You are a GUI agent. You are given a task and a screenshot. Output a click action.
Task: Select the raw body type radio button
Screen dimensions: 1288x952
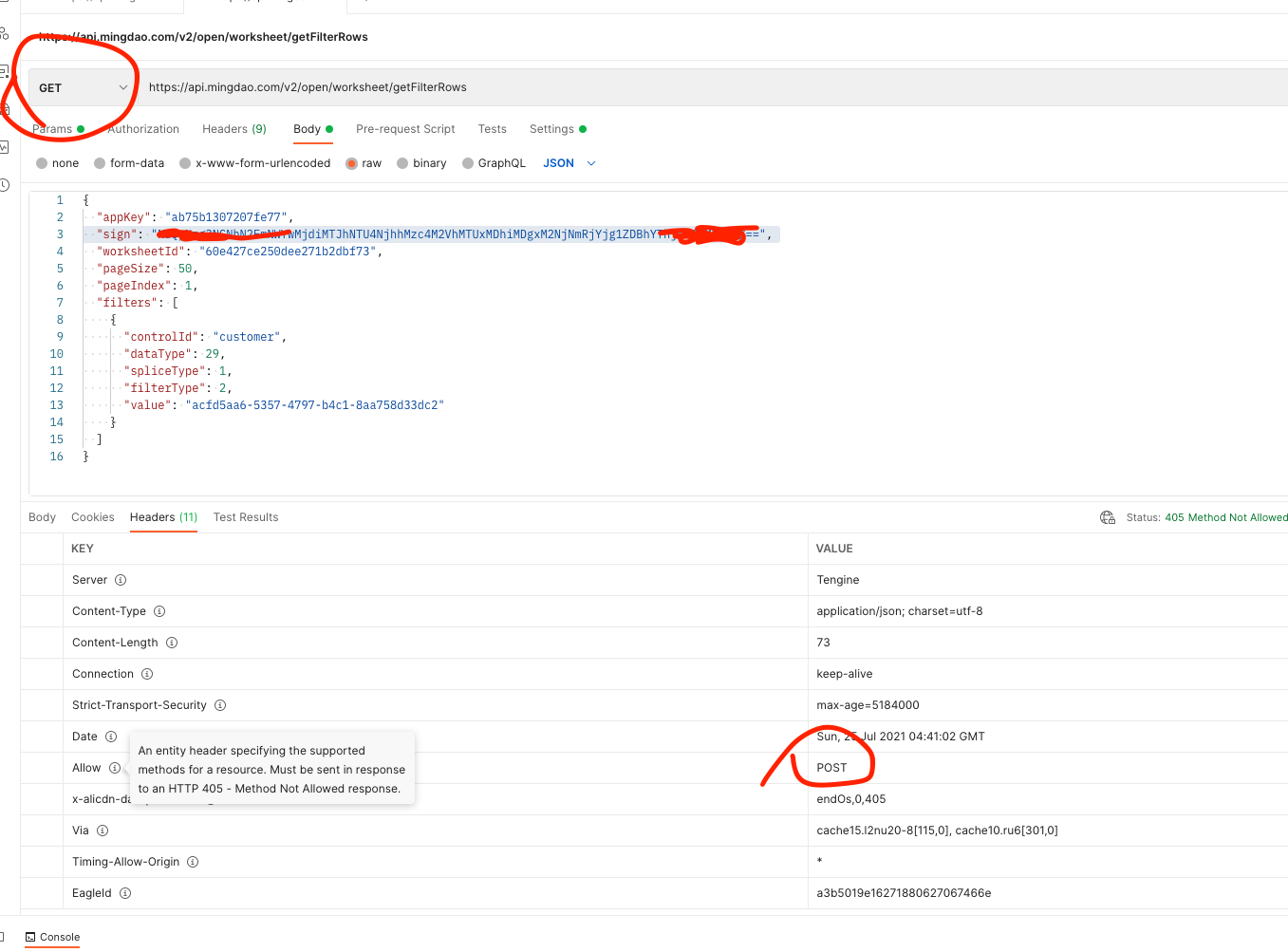(x=351, y=162)
